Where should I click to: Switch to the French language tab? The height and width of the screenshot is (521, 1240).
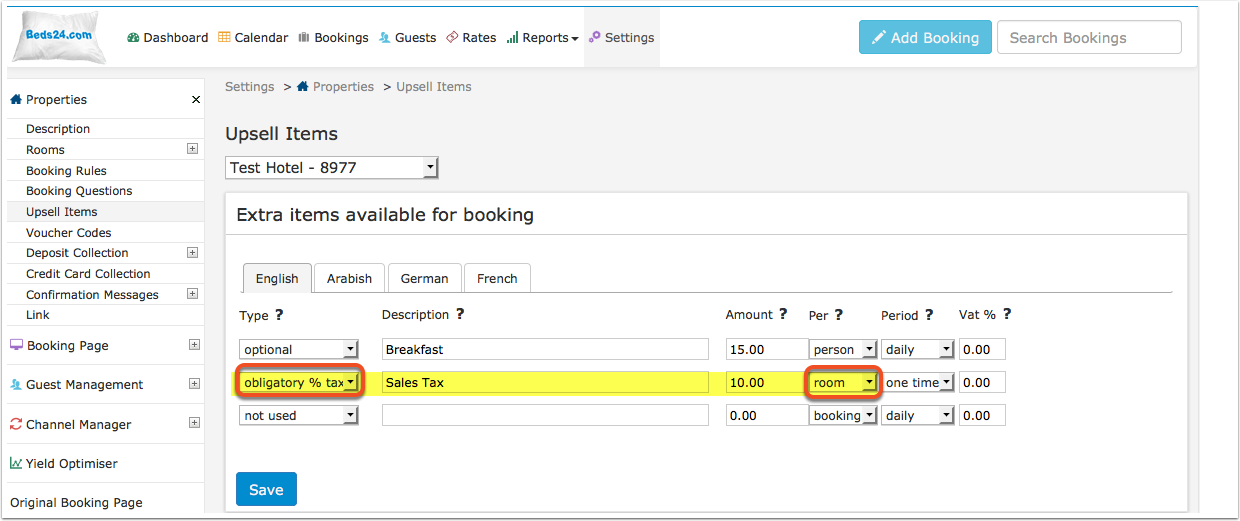click(x=497, y=278)
